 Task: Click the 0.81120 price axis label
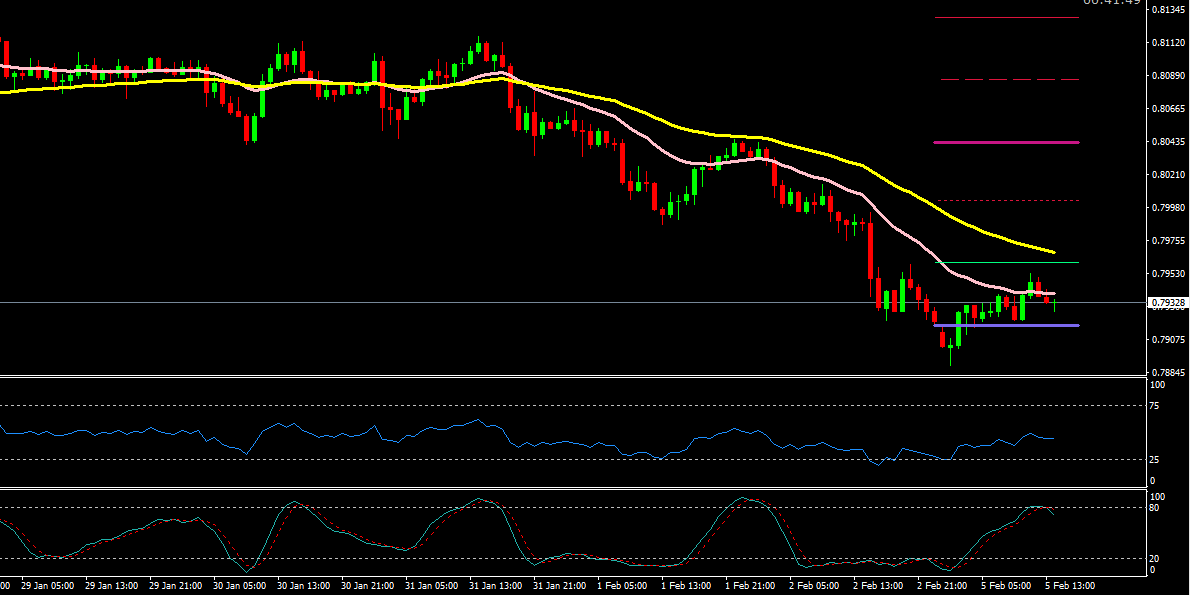click(x=1168, y=43)
